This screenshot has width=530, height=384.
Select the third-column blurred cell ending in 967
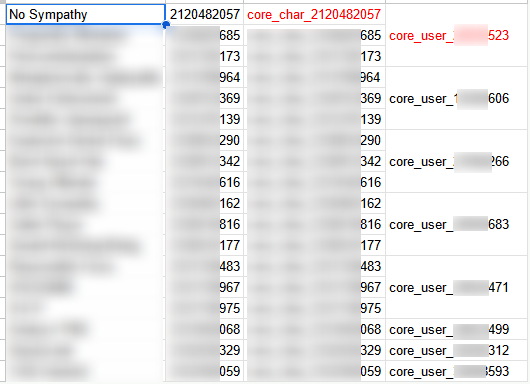314,287
